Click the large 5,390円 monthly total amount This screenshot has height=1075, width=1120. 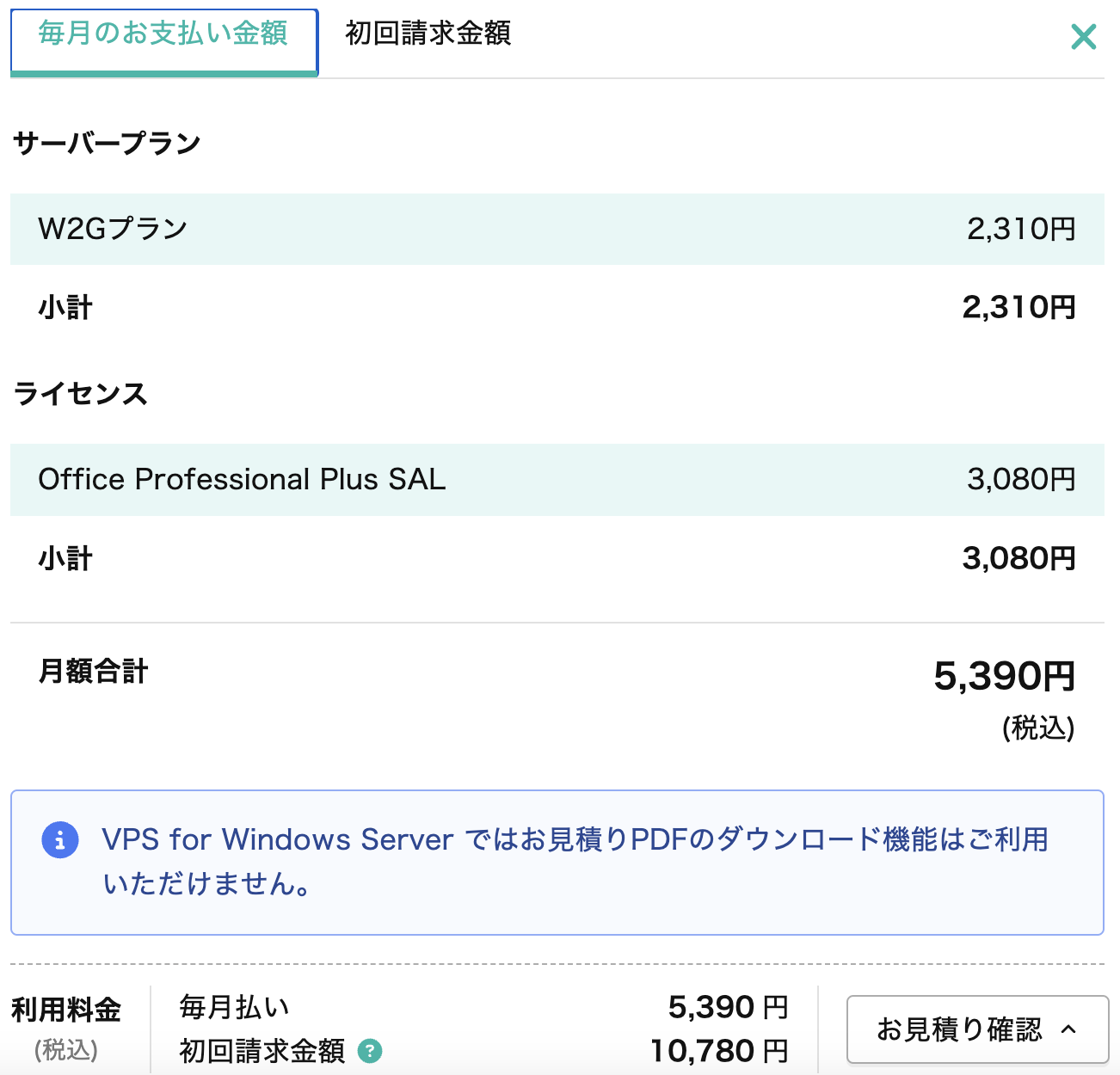[1004, 676]
